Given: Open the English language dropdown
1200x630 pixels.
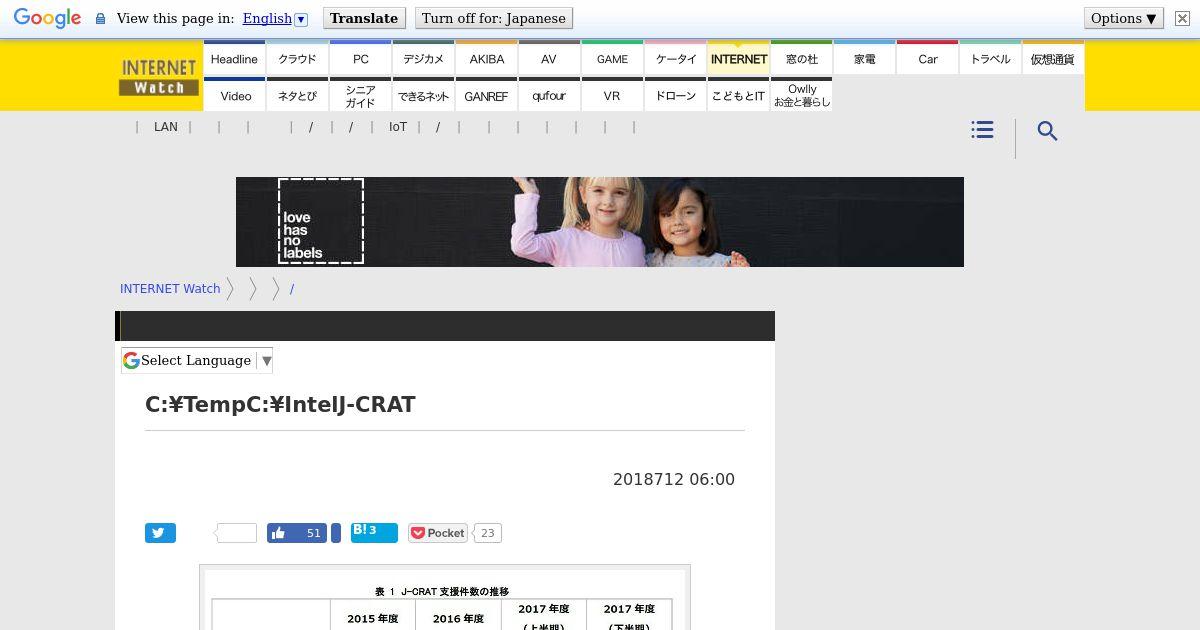Looking at the screenshot, I should click(x=275, y=18).
